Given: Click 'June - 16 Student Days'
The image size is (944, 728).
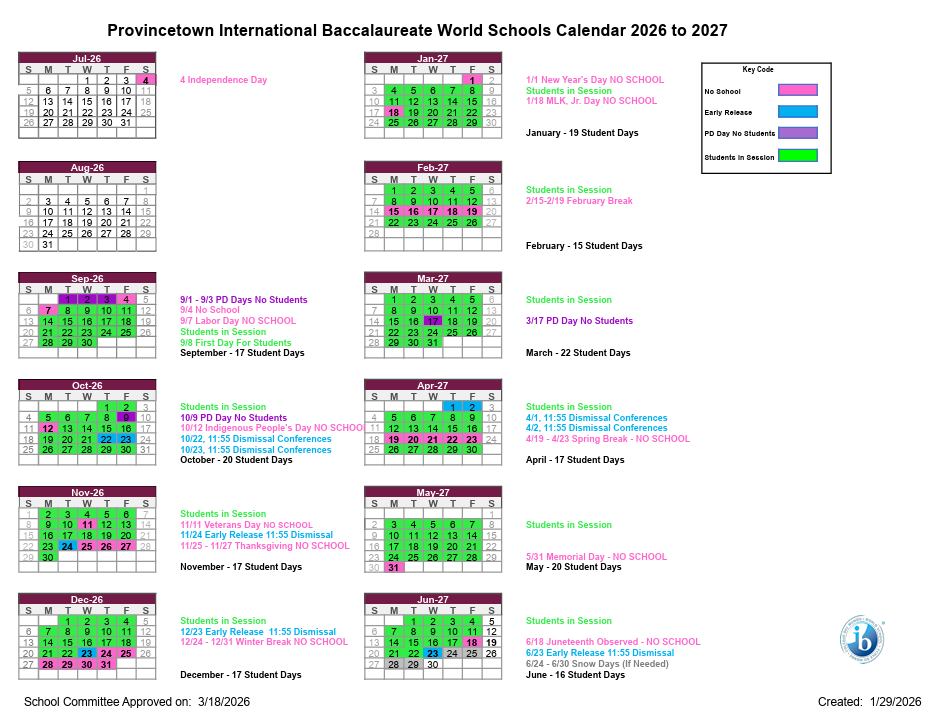Looking at the screenshot, I should [575, 674].
